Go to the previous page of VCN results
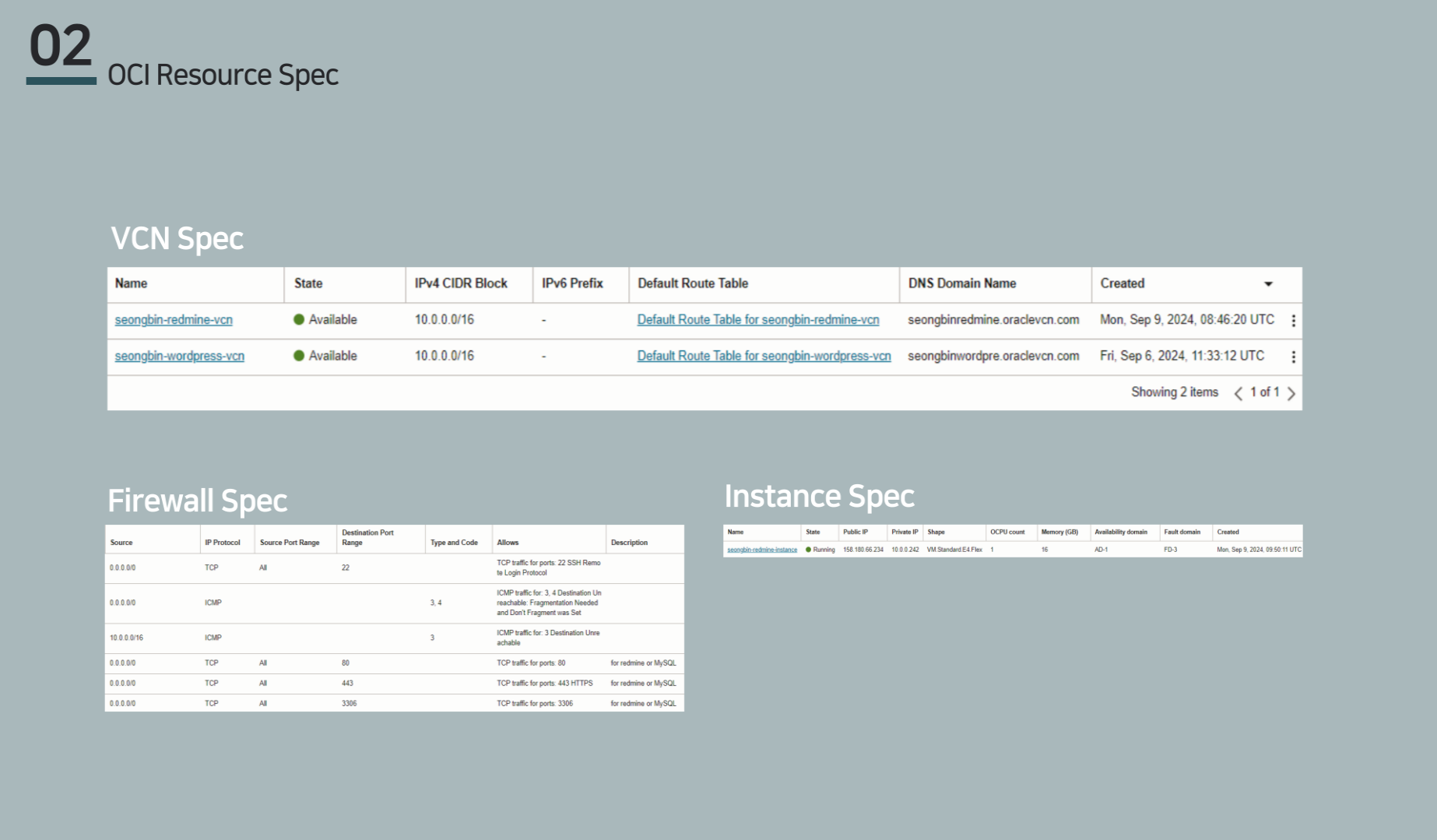 click(x=1238, y=393)
